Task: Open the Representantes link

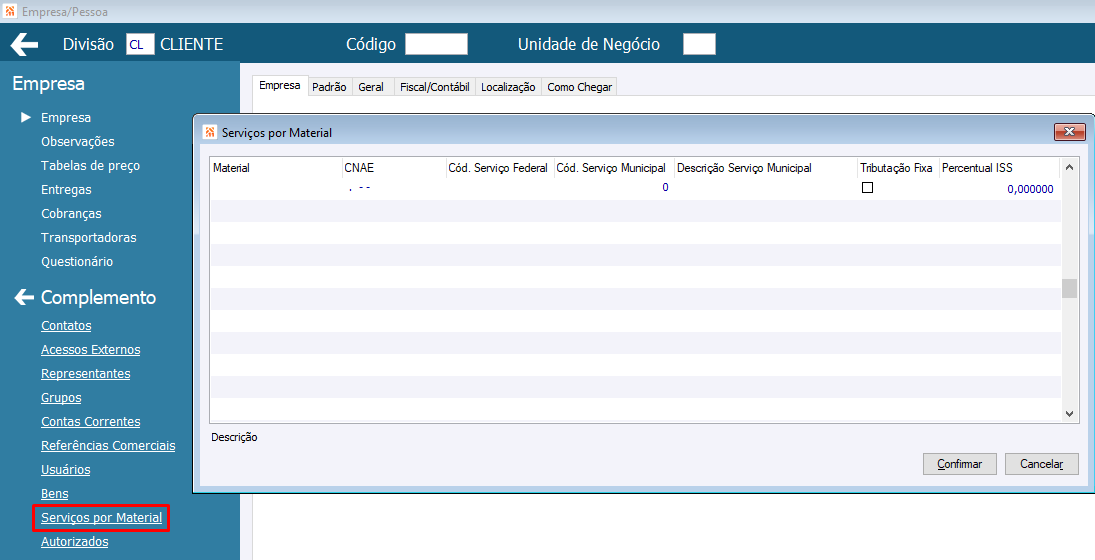Action: click(x=86, y=374)
